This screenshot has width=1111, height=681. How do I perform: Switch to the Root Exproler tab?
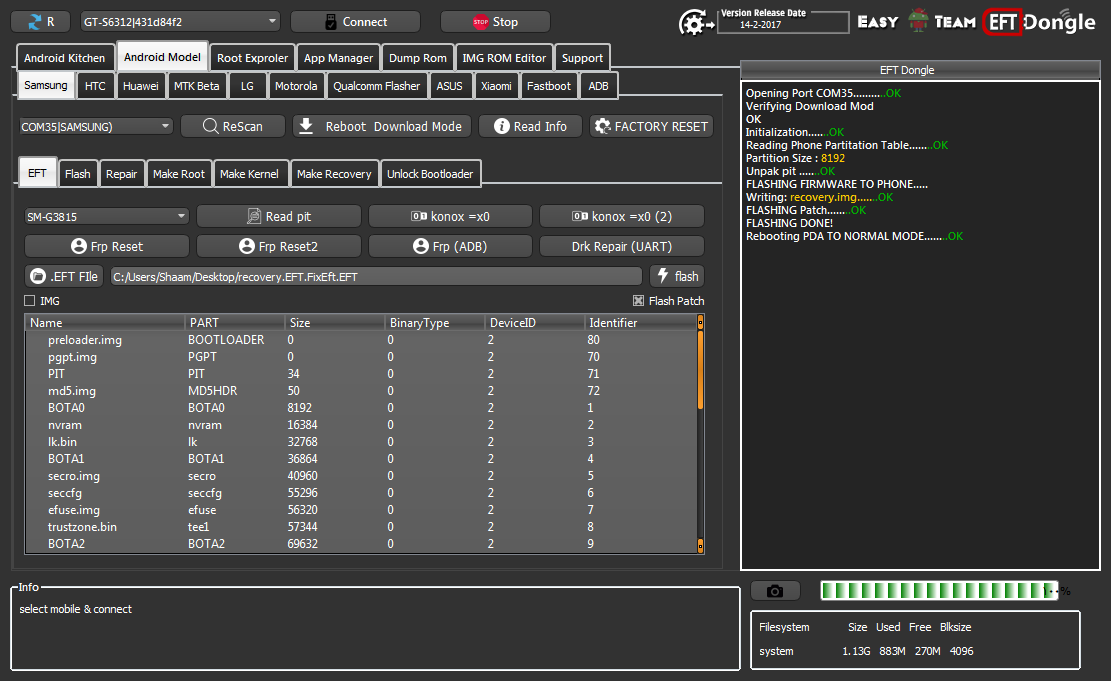252,57
